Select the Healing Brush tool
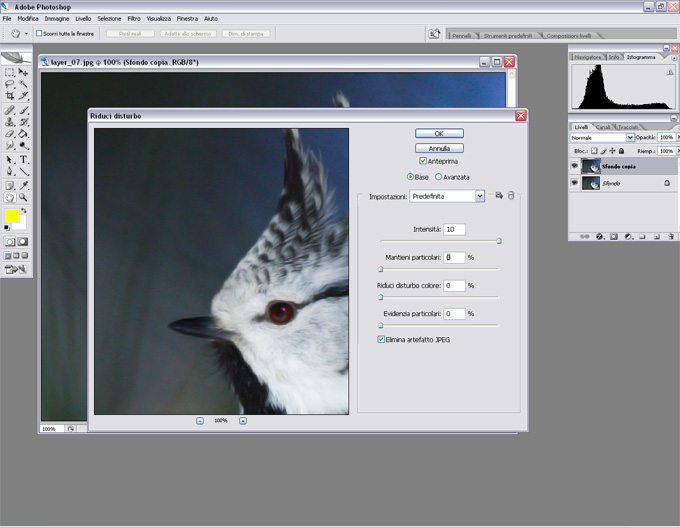 10,110
